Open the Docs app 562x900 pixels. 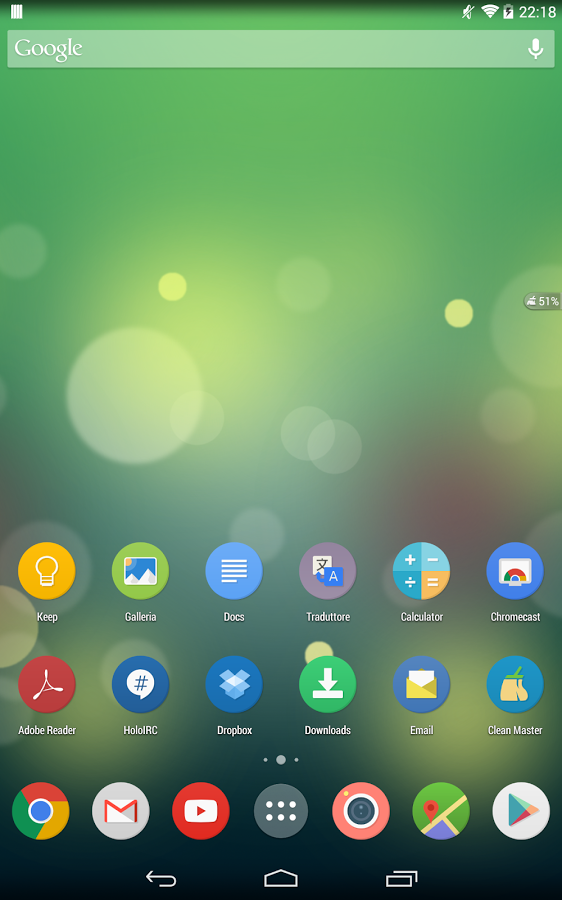234,571
